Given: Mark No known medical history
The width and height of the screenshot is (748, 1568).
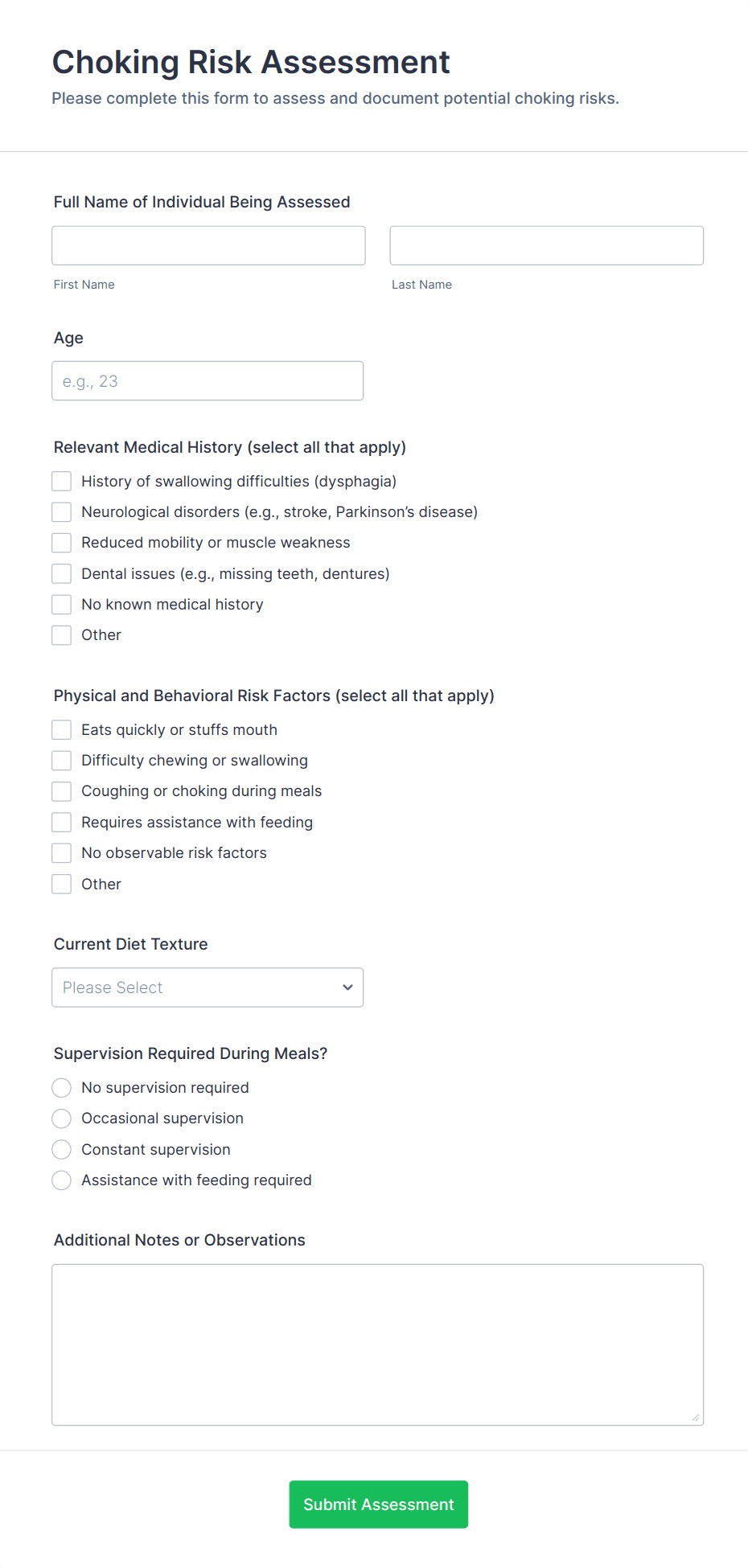Looking at the screenshot, I should [x=62, y=605].
